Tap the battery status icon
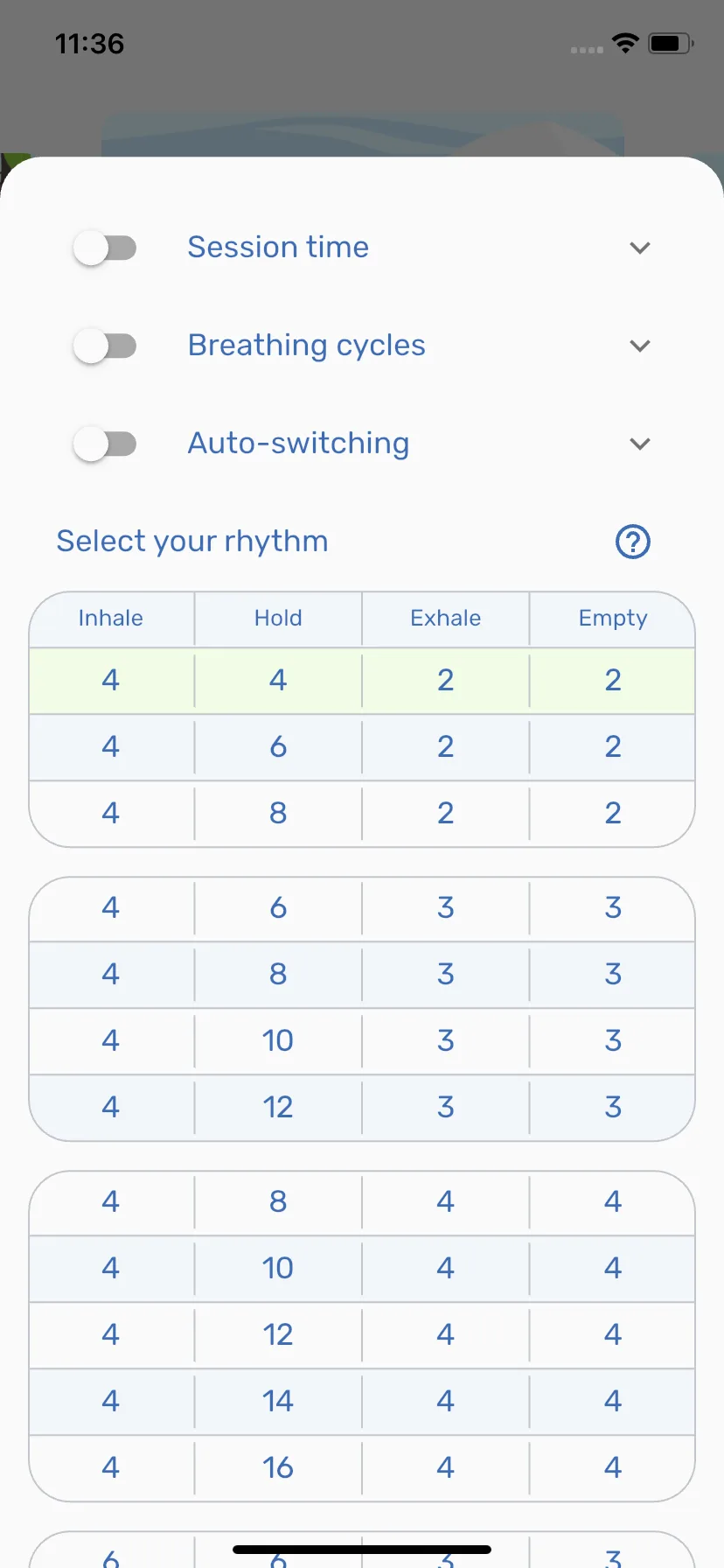 point(671,43)
